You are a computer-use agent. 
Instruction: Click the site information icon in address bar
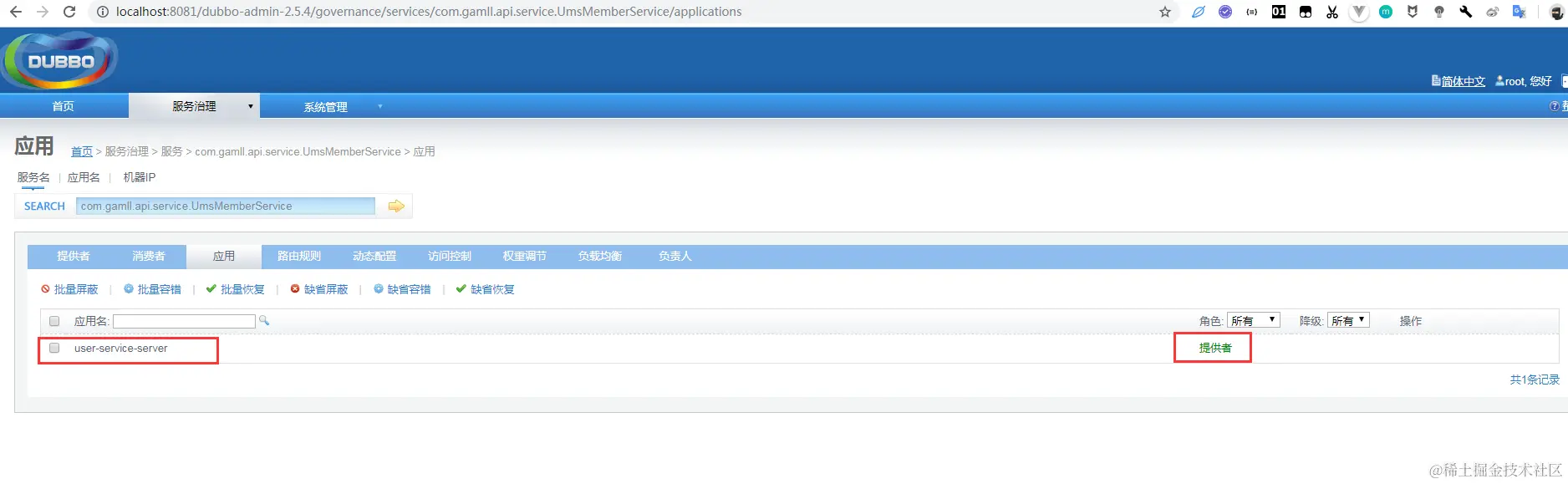(102, 12)
